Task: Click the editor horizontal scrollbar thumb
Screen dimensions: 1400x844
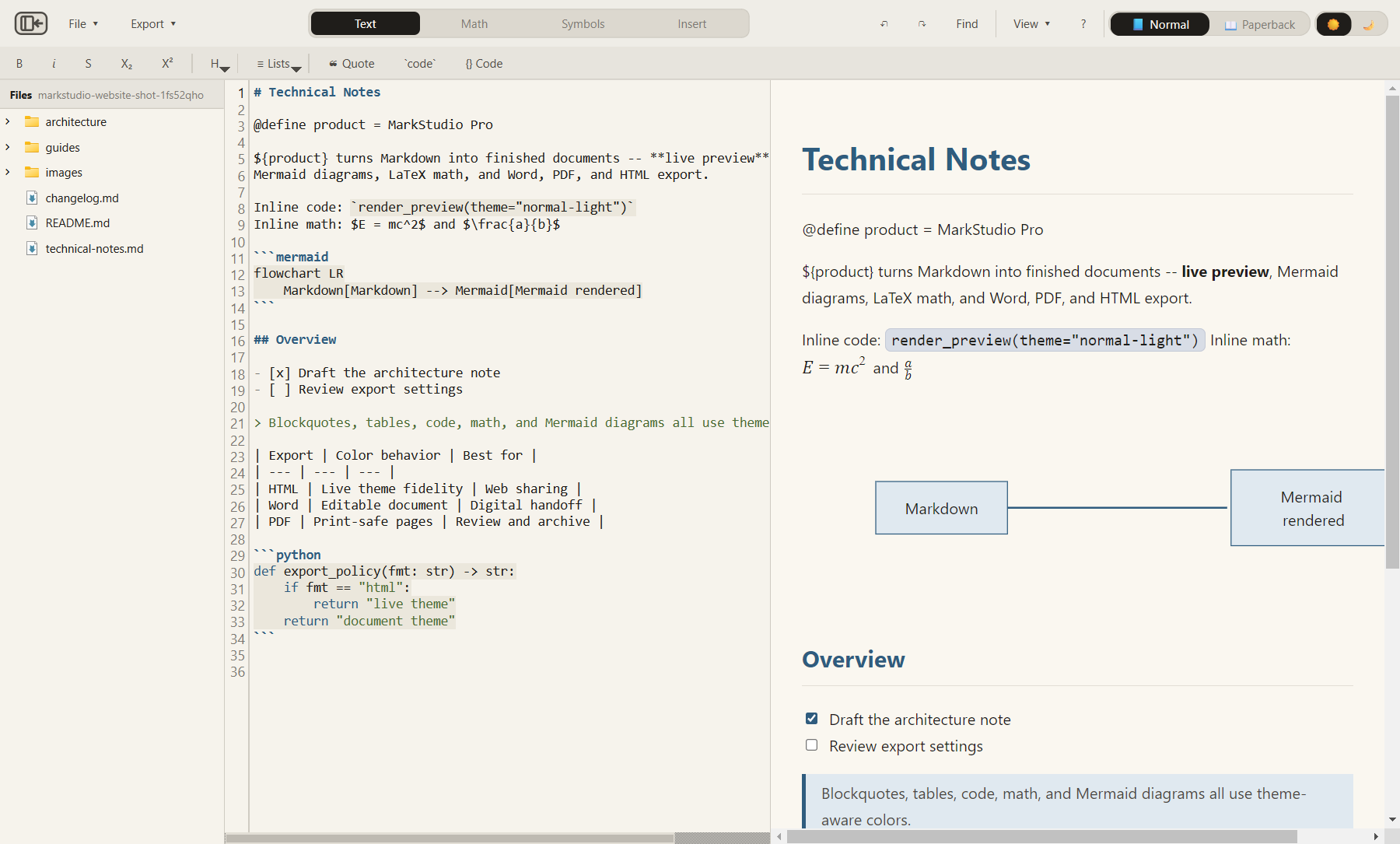Action: tap(450, 838)
